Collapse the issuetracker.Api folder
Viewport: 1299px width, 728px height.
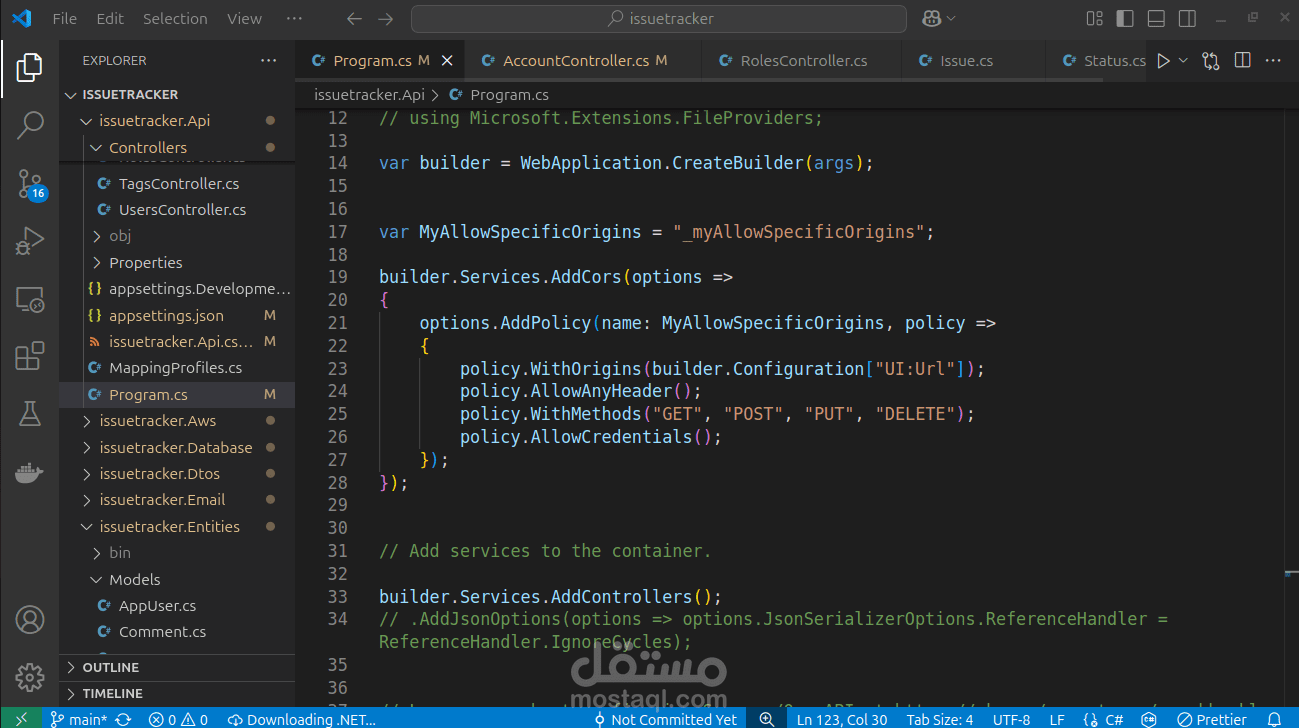point(177,121)
